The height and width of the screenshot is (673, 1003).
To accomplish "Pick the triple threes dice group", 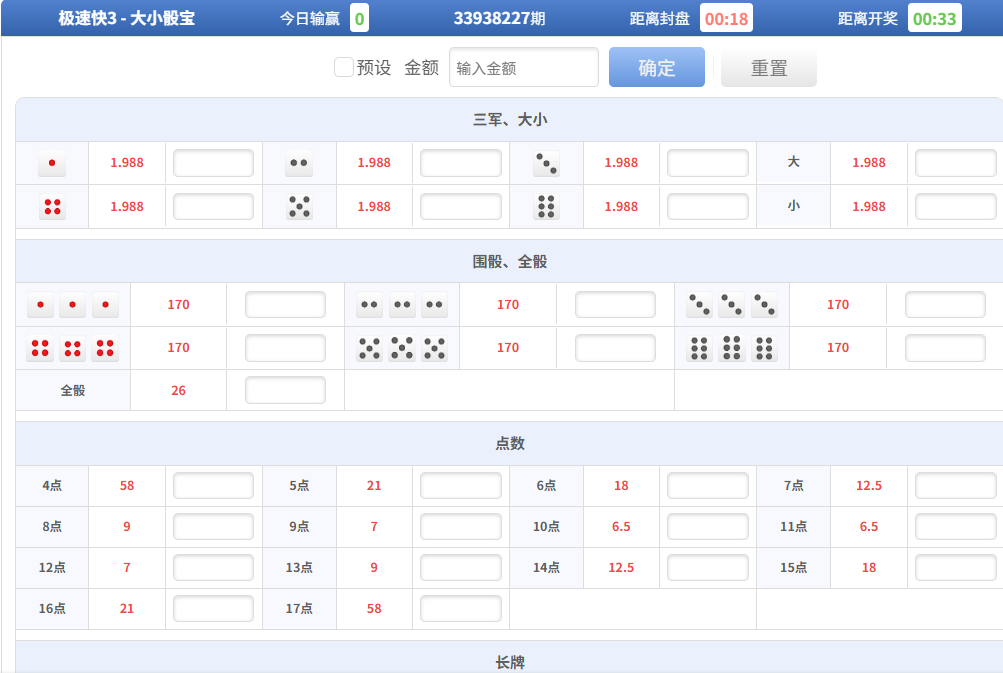I will (732, 305).
